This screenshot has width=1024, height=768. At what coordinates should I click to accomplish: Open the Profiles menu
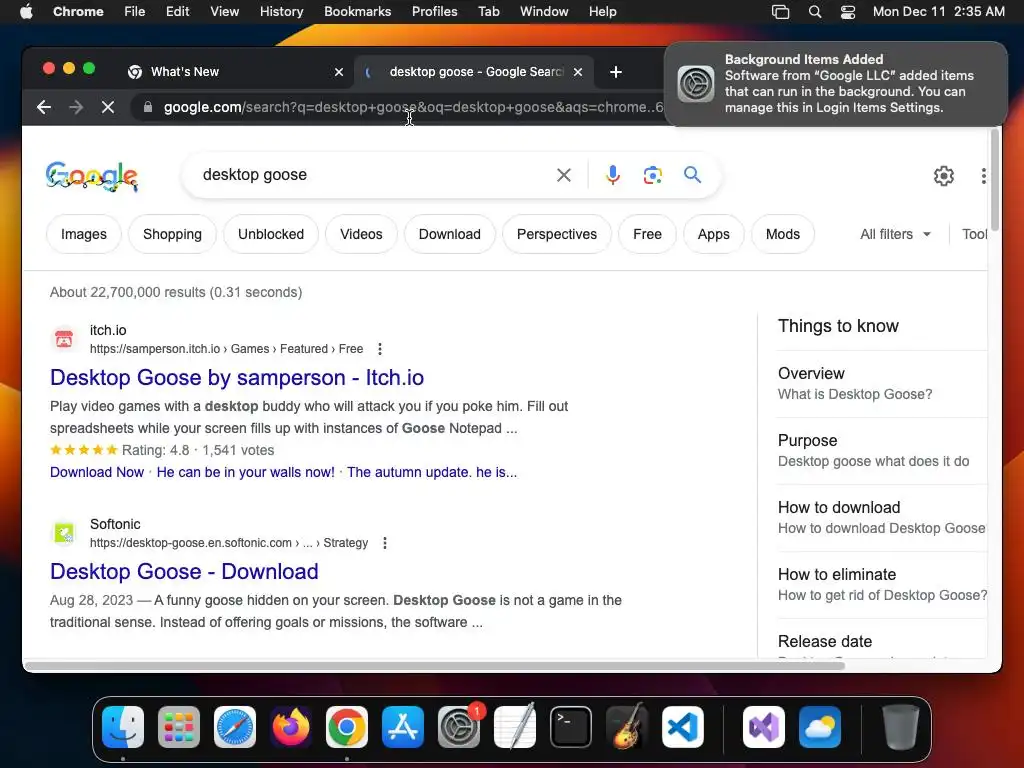pyautogui.click(x=434, y=12)
